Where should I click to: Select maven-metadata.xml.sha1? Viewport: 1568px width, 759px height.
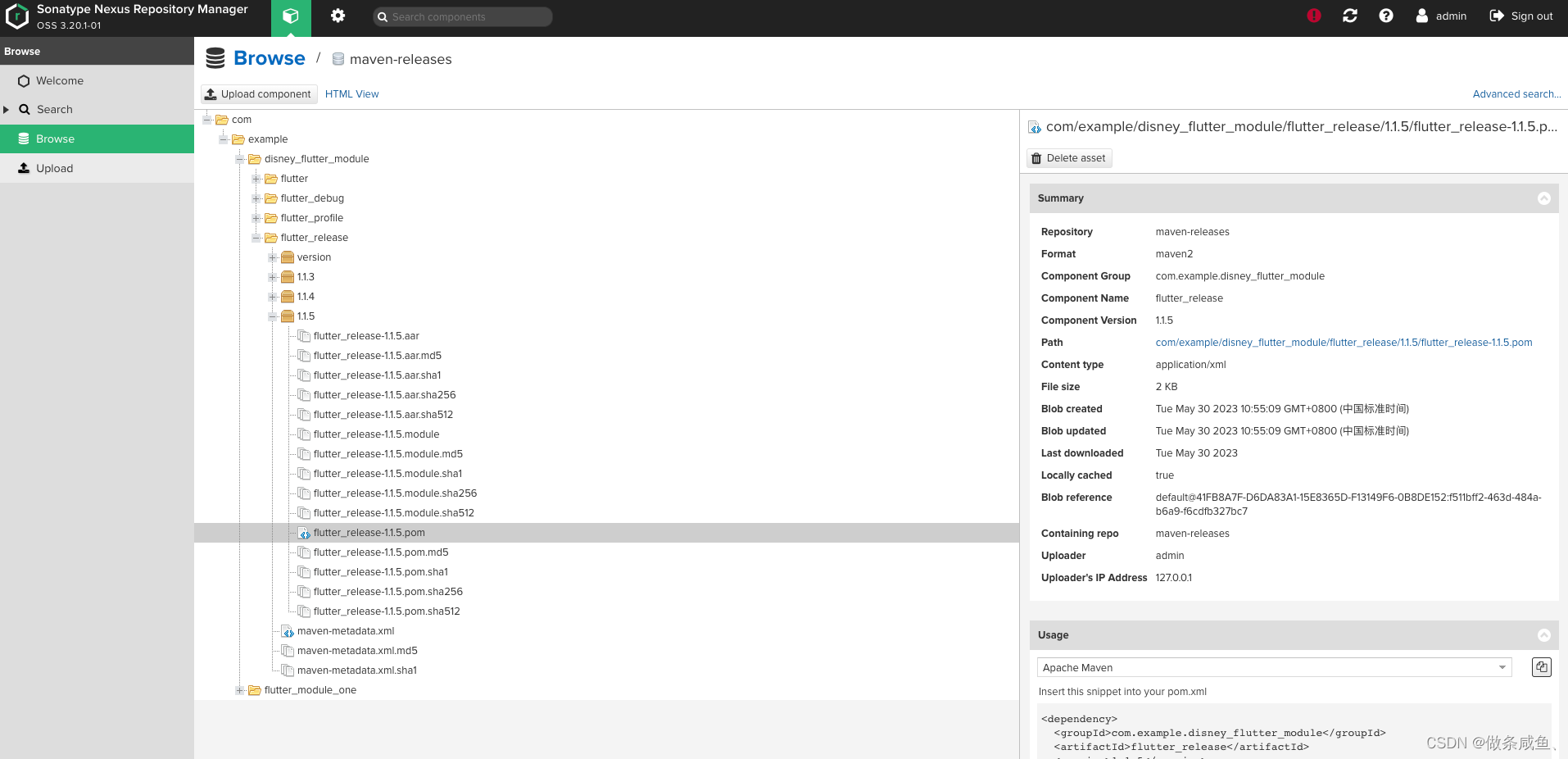[357, 670]
